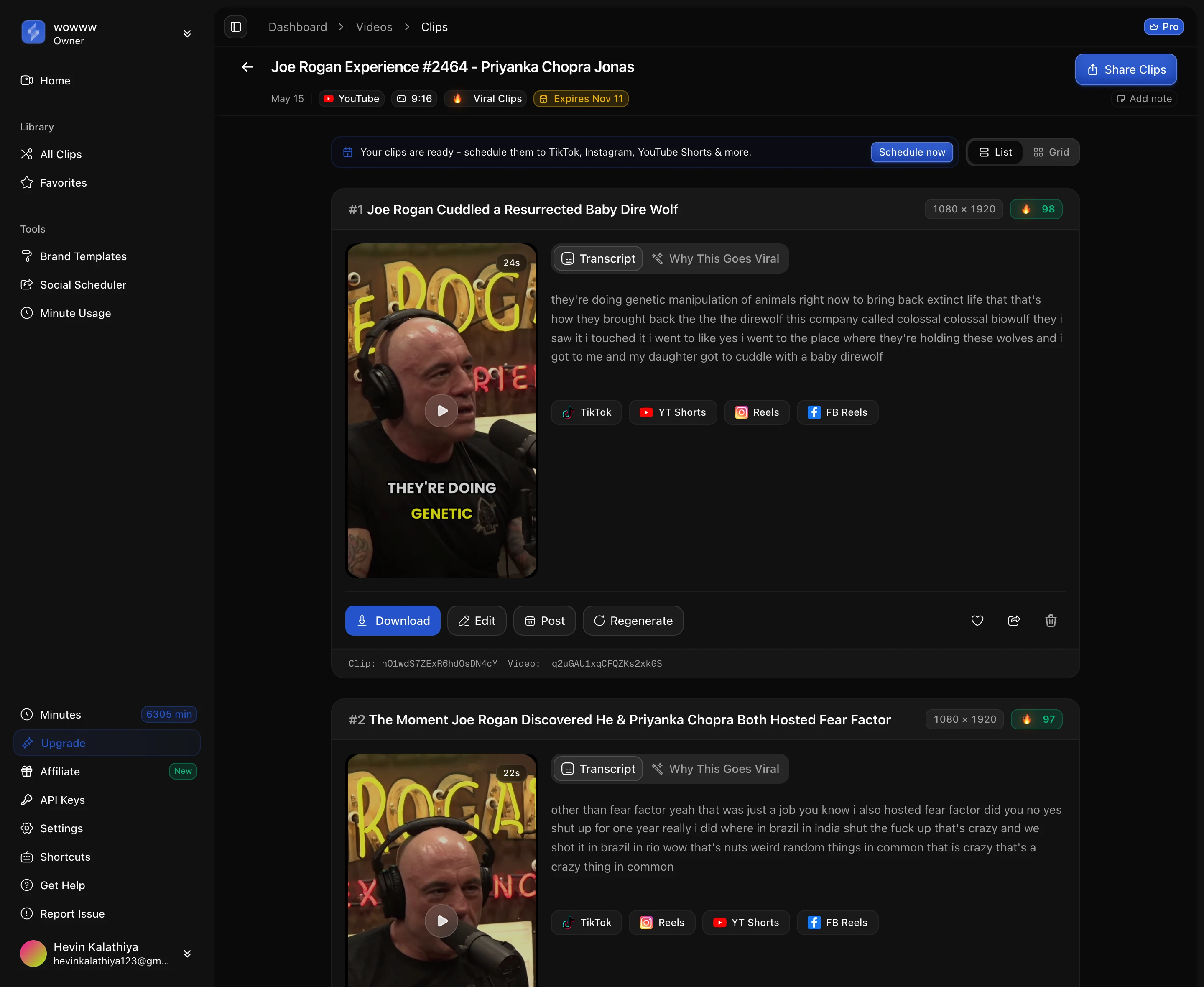The height and width of the screenshot is (987, 1204).
Task: Open Why This Goes Viral on clip #1
Action: click(715, 258)
